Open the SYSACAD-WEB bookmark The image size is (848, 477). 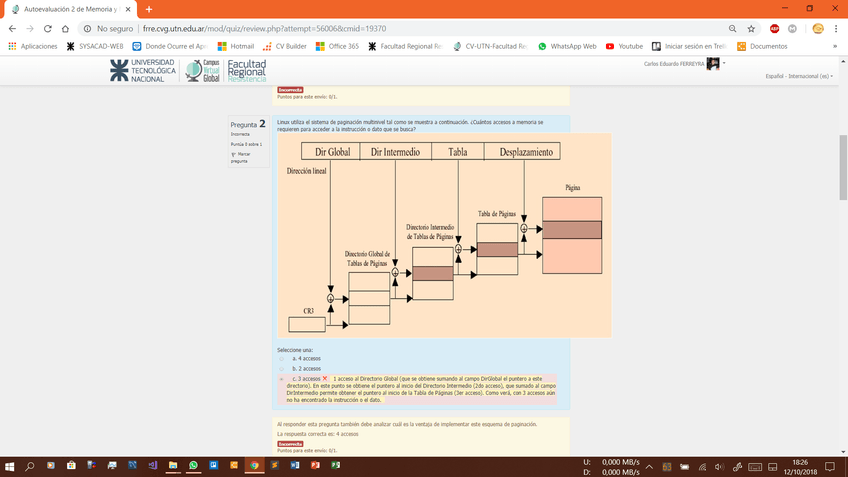point(95,46)
